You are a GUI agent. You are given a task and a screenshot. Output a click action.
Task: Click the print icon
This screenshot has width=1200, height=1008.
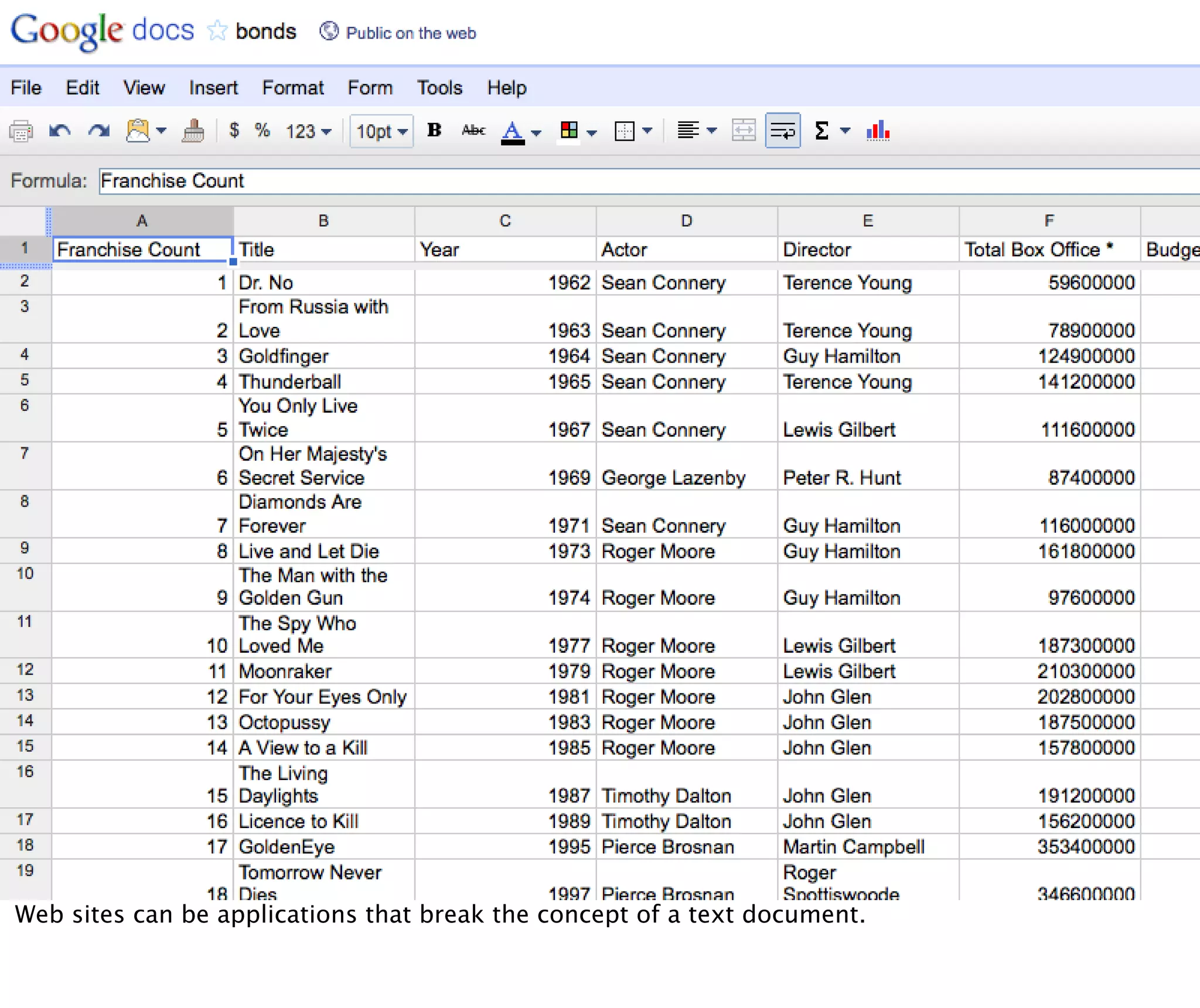coord(21,131)
